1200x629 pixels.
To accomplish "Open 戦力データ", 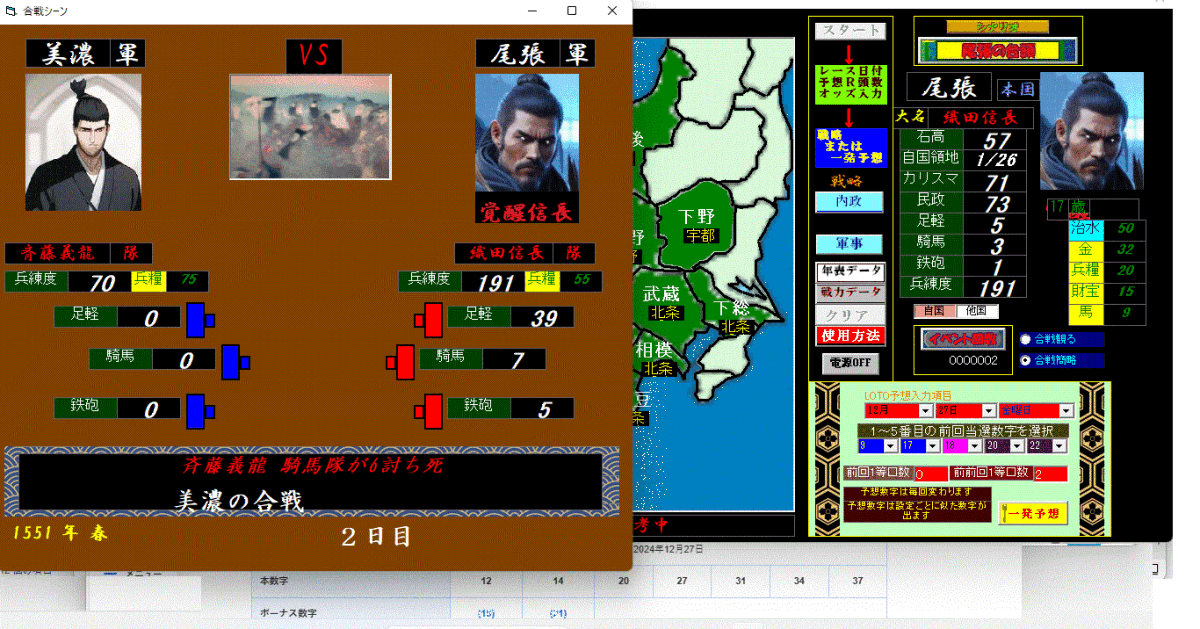I will 850,293.
